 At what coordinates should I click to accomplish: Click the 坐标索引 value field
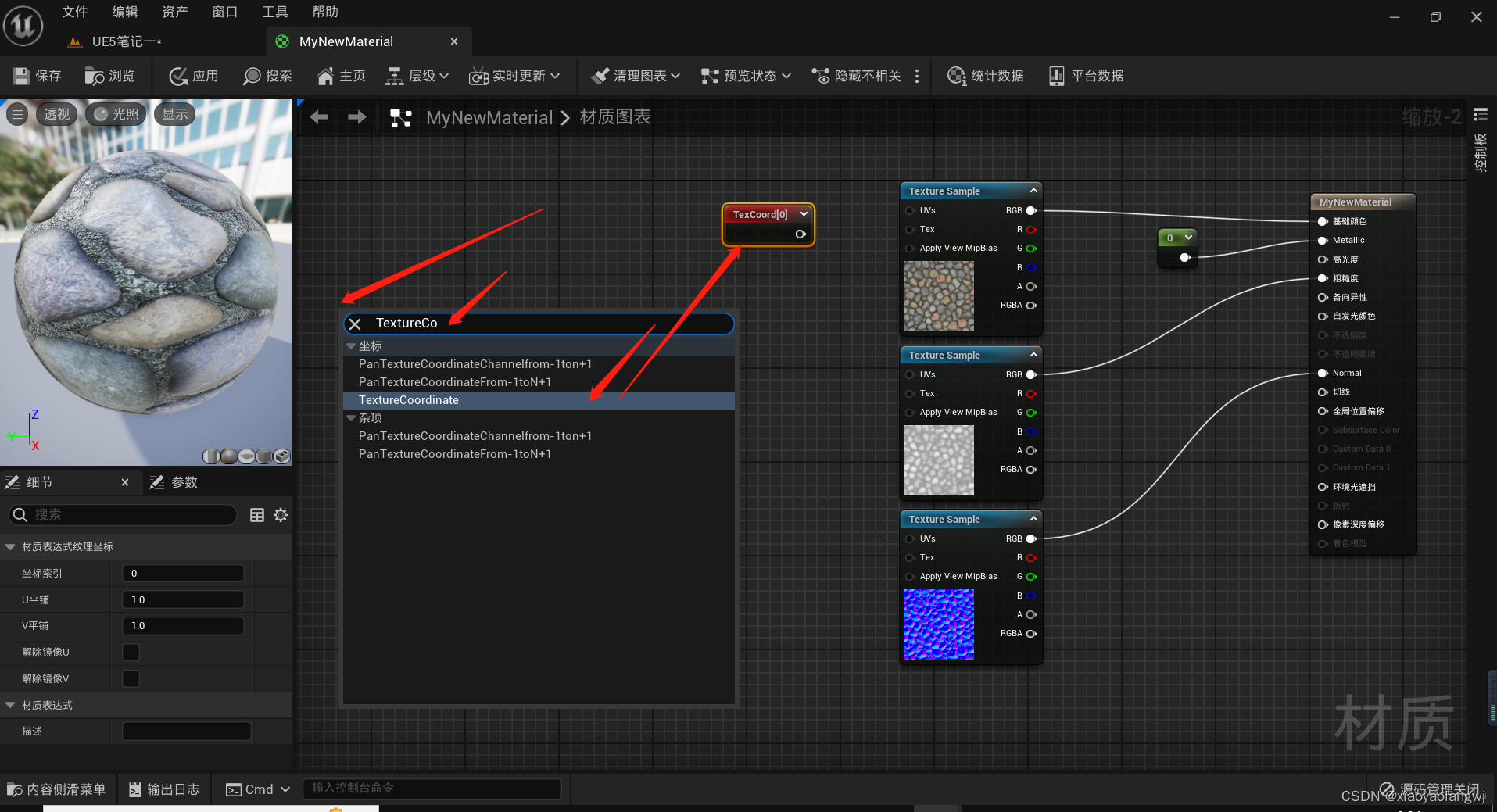click(183, 573)
